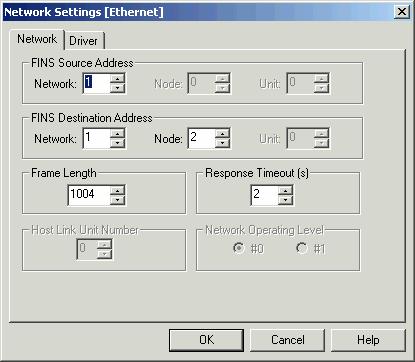The image size is (415, 362).
Task: Close the Network Settings window
Action: tap(402, 12)
